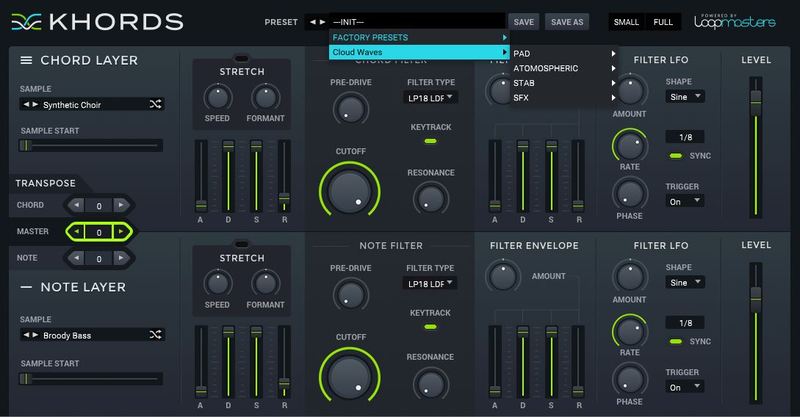The image size is (800, 417).
Task: Decrease Note transpose value
Action: (x=77, y=258)
